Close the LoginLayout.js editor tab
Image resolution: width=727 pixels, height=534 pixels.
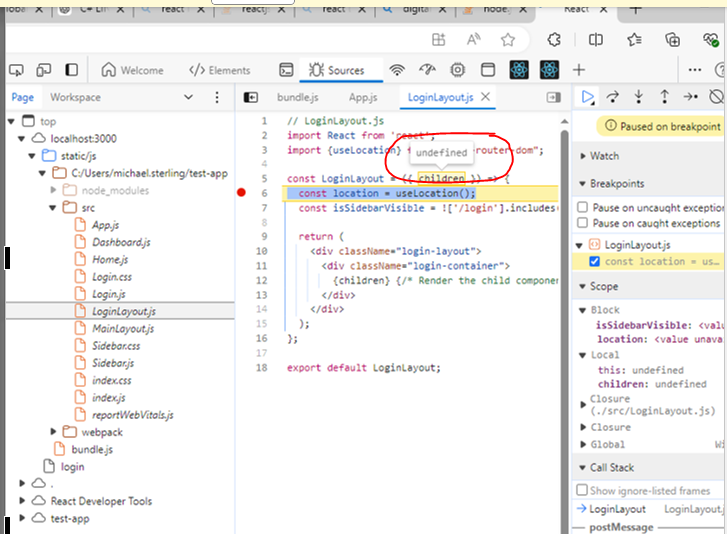tap(485, 96)
